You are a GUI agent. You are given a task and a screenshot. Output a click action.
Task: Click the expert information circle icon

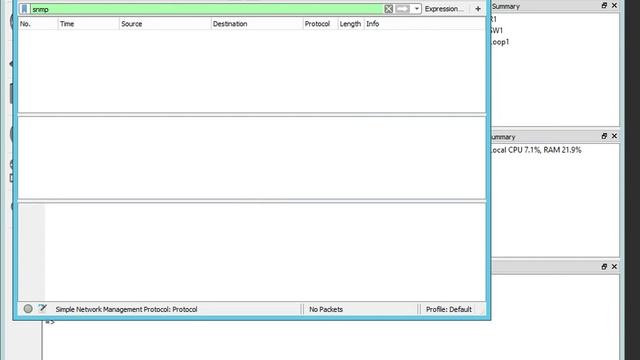pyautogui.click(x=28, y=309)
